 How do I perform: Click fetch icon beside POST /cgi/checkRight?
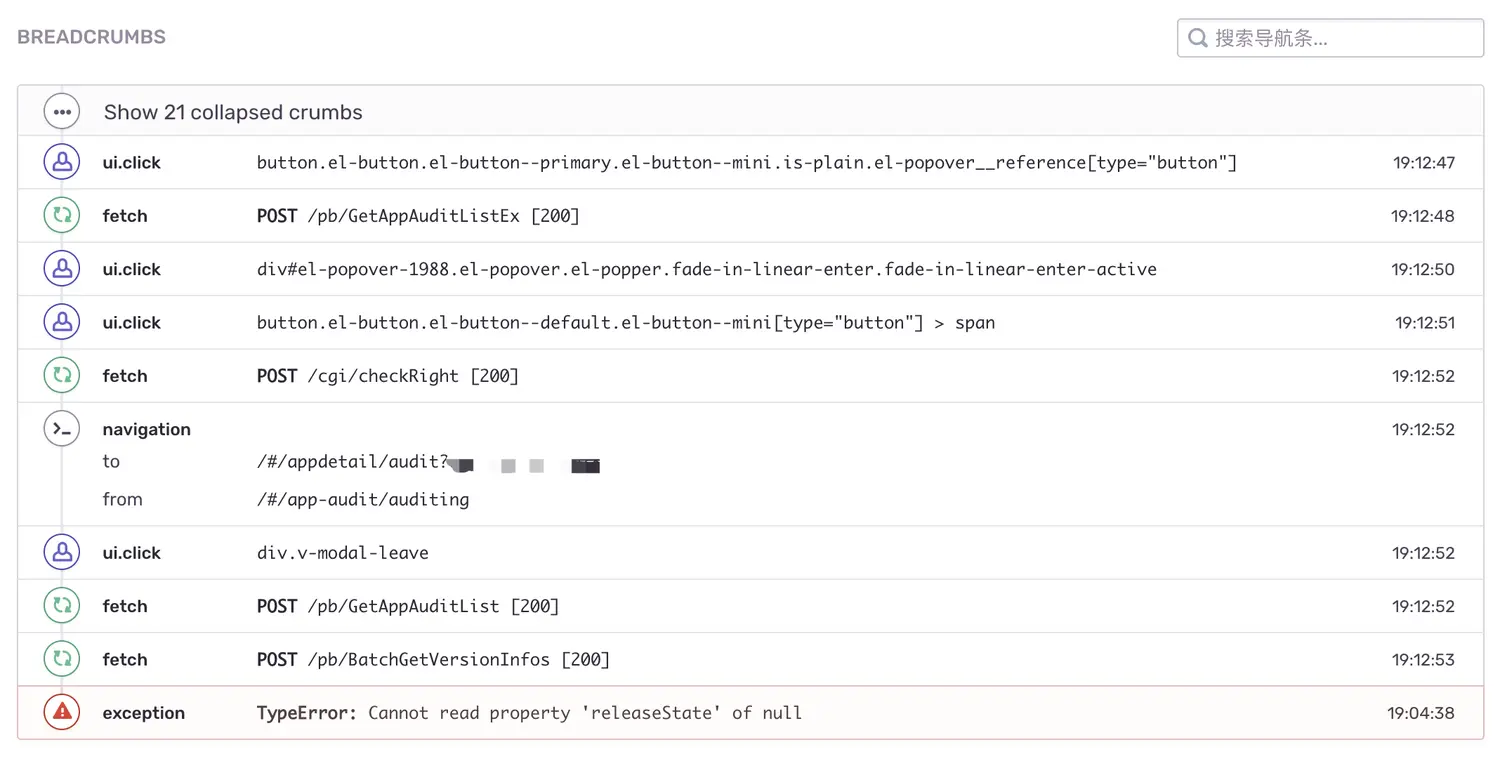[62, 376]
